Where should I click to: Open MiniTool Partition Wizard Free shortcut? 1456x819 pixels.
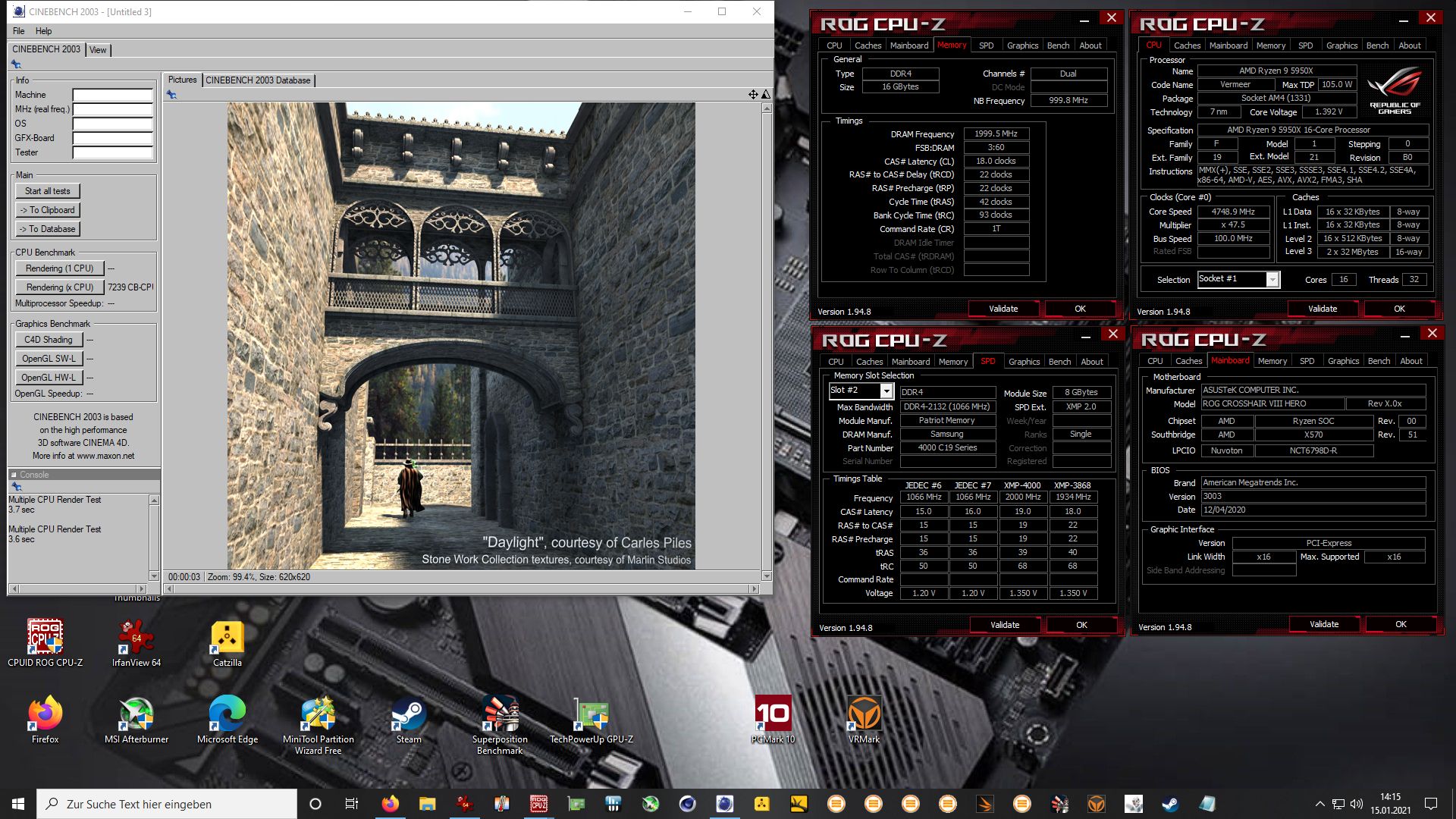click(x=318, y=724)
